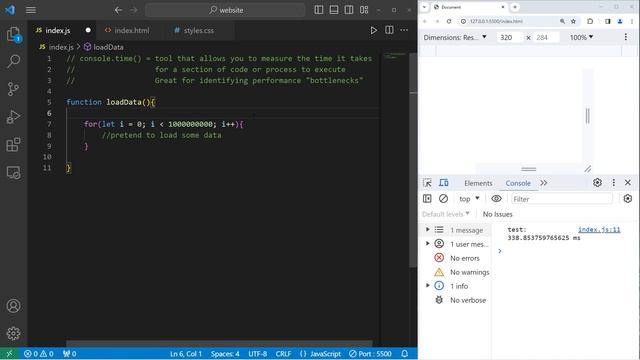Toggle Chrome side panel

[x=608, y=21]
